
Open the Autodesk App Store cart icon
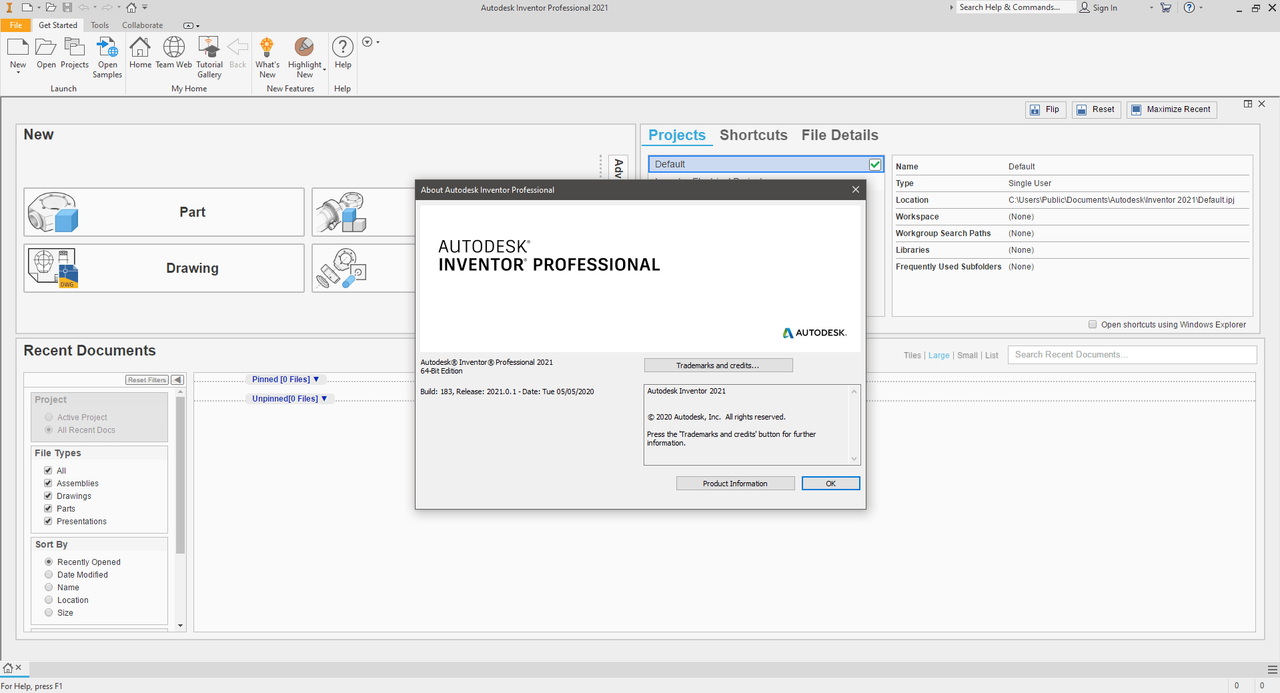(1165, 7)
